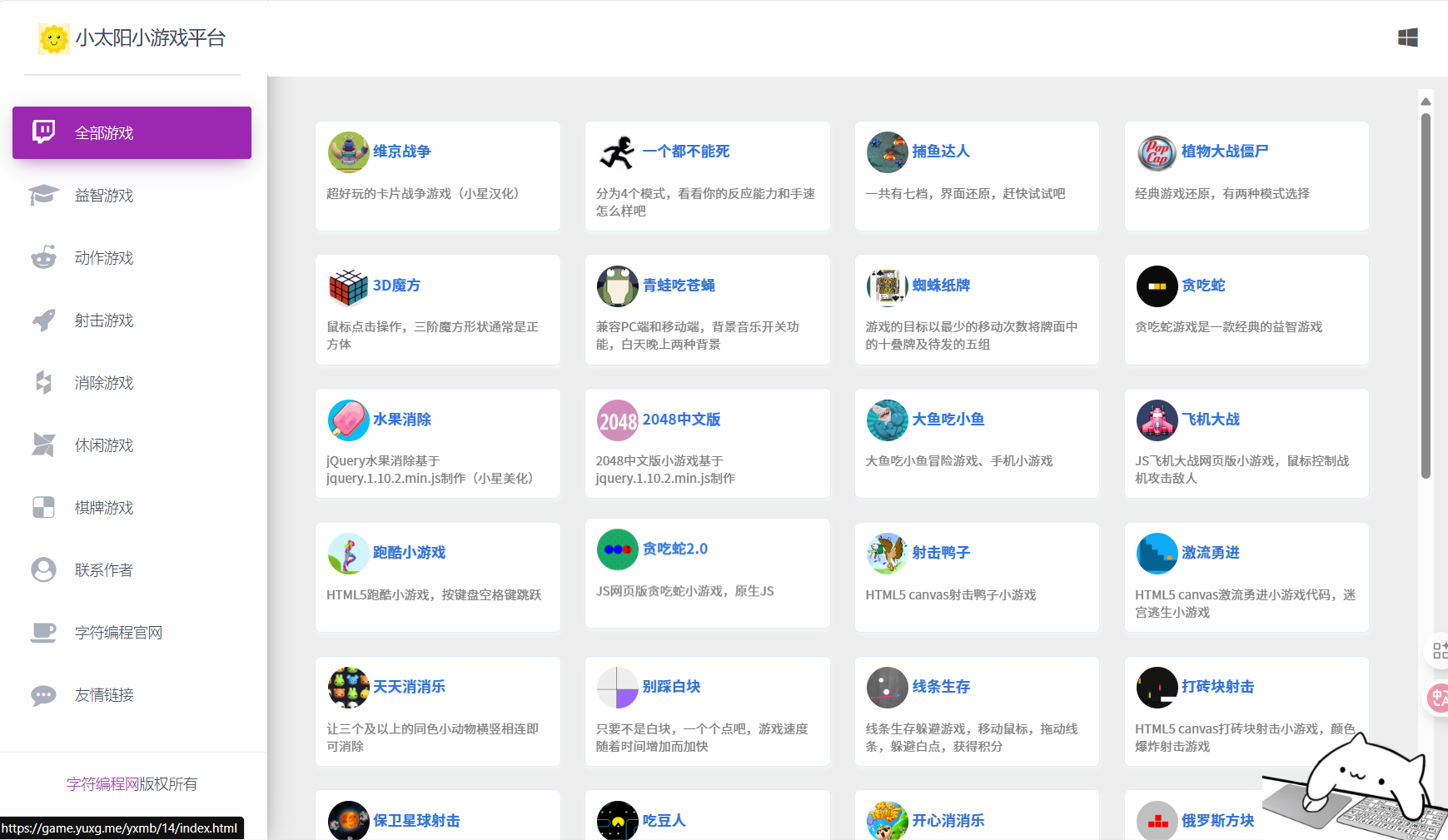
Task: Click the user icon next to 联系作者
Action: coord(43,569)
